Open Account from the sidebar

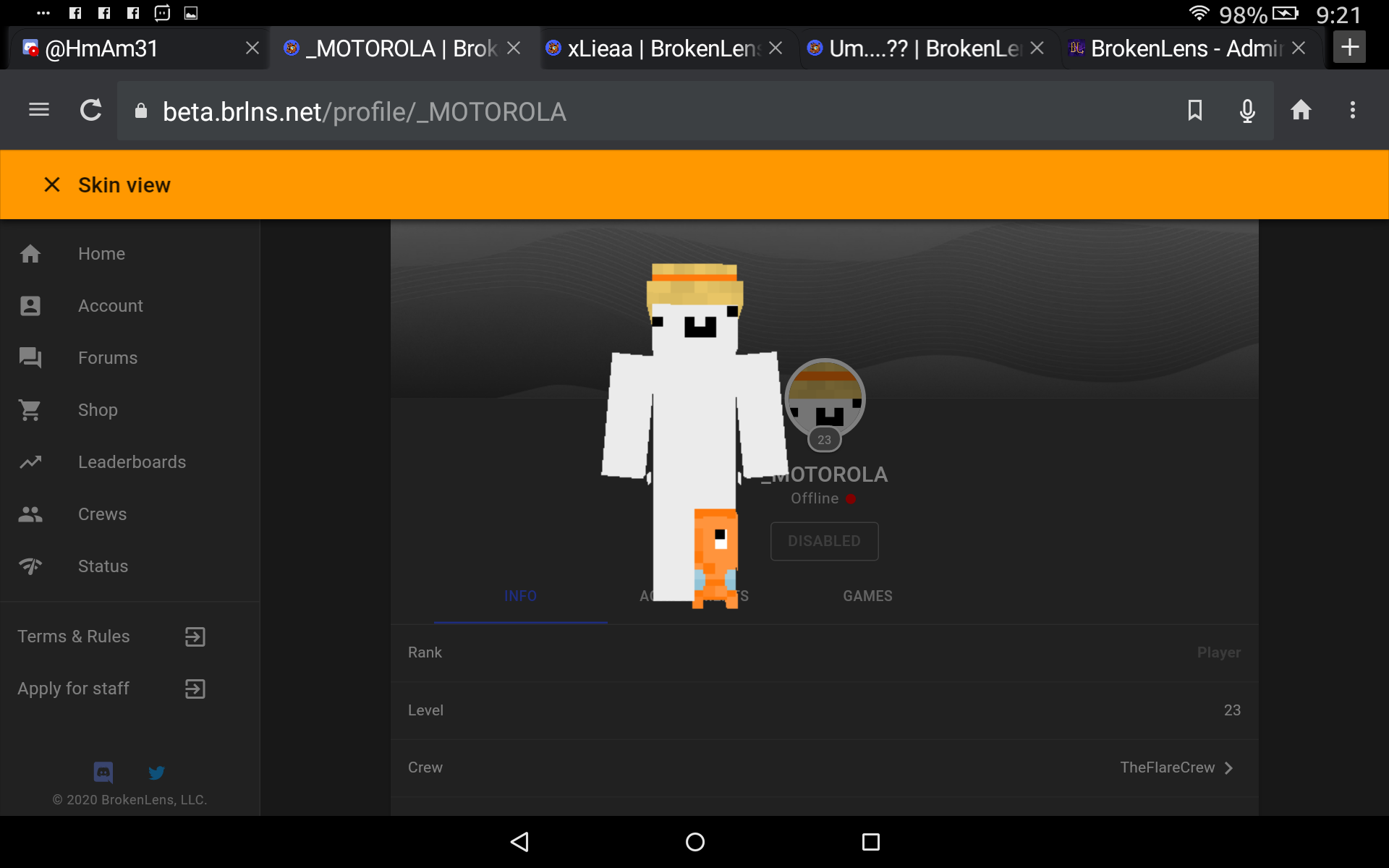point(111,306)
